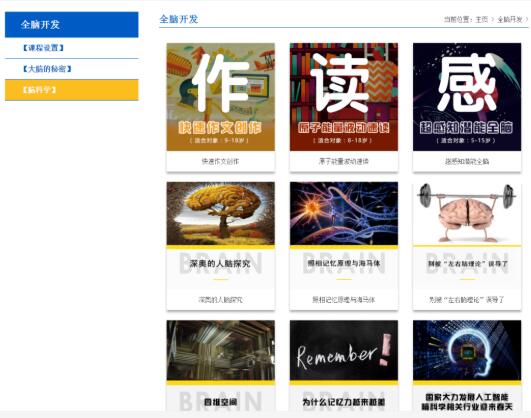Open the 超感知潜能全脑 course image with 感
531x418 pixels.
click(x=467, y=97)
